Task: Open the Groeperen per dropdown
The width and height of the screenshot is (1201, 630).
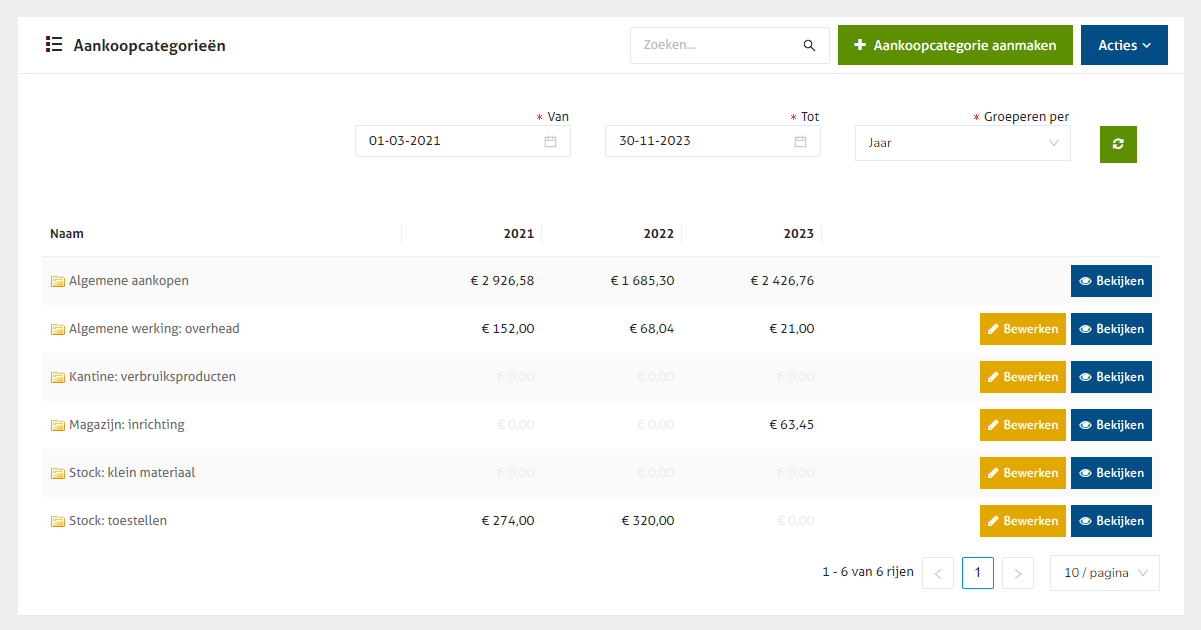Action: [x=962, y=143]
